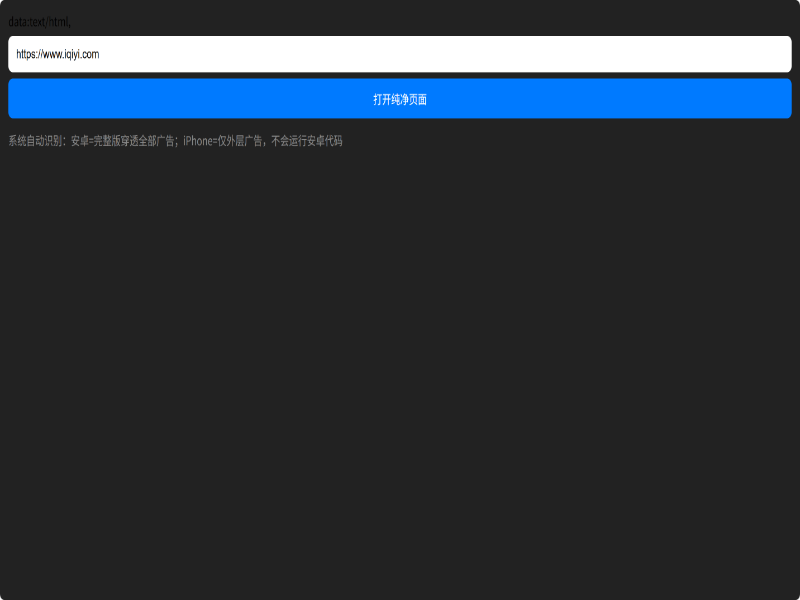Select the data:text/html, text at top

(x=39, y=22)
